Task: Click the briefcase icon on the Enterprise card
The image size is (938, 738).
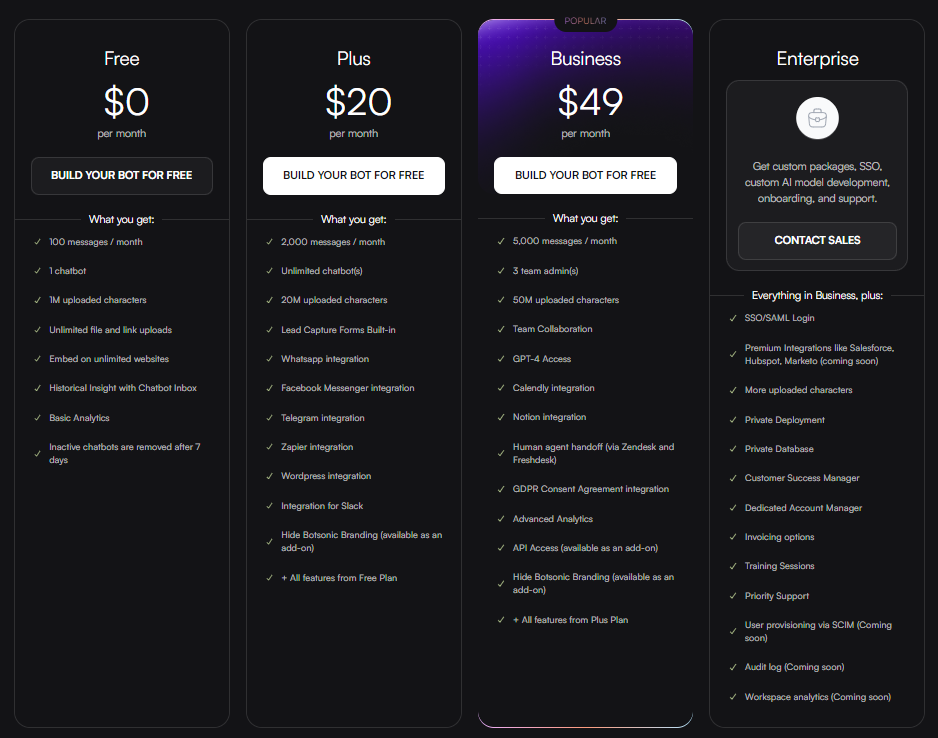Action: (x=817, y=117)
